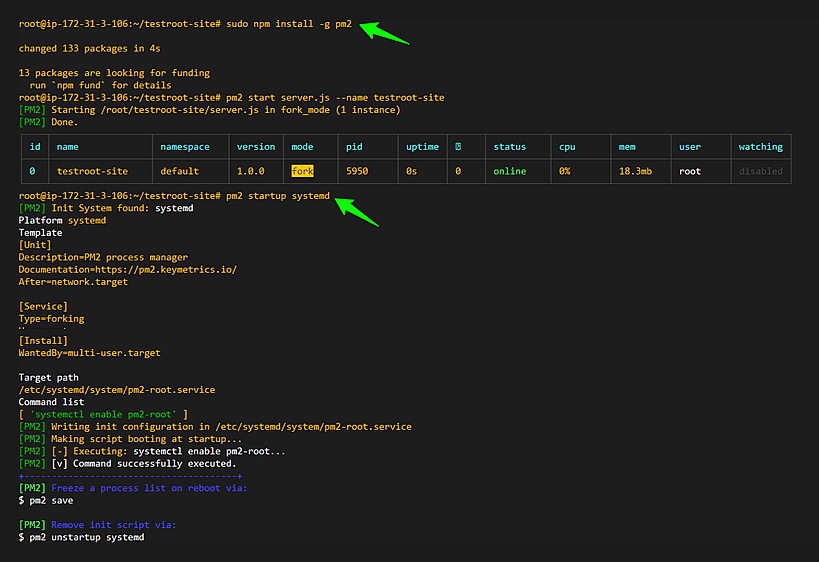Click the highlighted fork mode cell
The width and height of the screenshot is (819, 562).
(302, 171)
